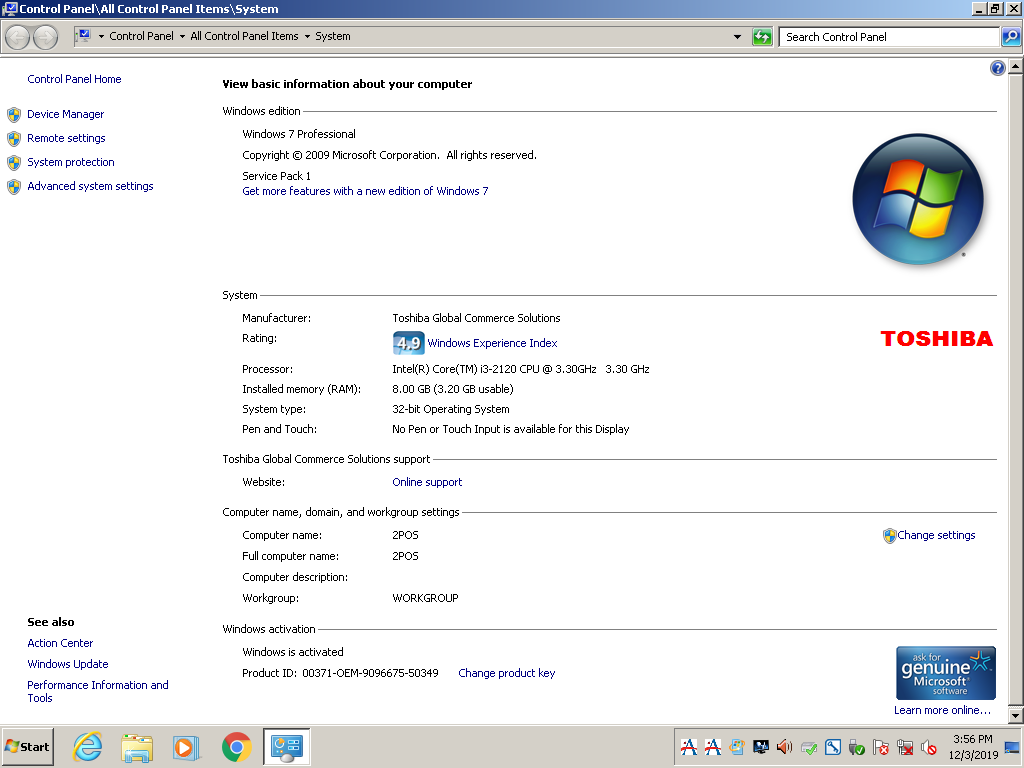Click the Ask for Genuine Microsoft Software logo
Image resolution: width=1024 pixels, height=768 pixels.
point(945,672)
